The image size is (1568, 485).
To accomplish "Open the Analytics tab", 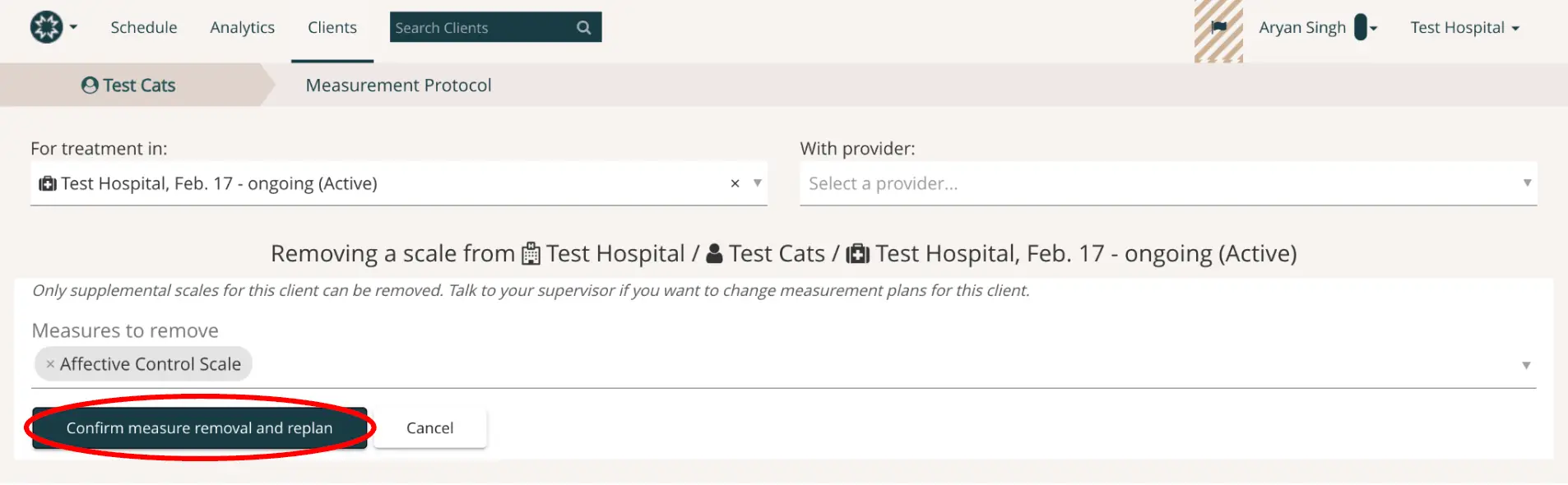I will coord(242,27).
